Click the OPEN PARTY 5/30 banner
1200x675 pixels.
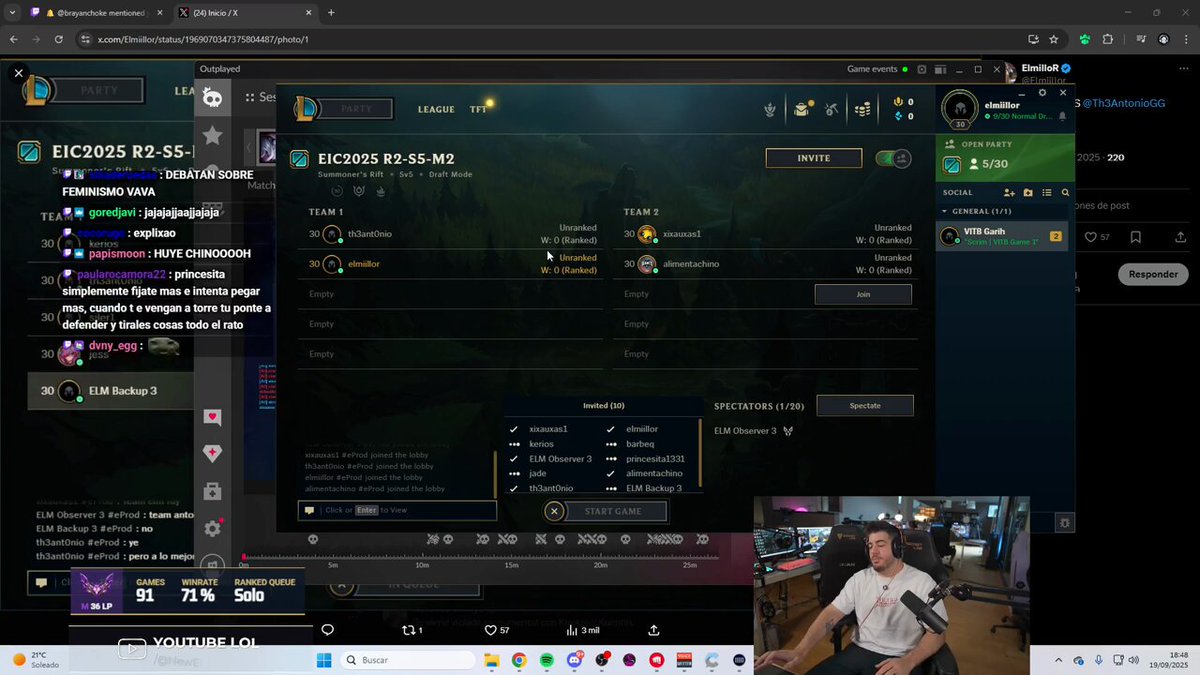(1005, 158)
